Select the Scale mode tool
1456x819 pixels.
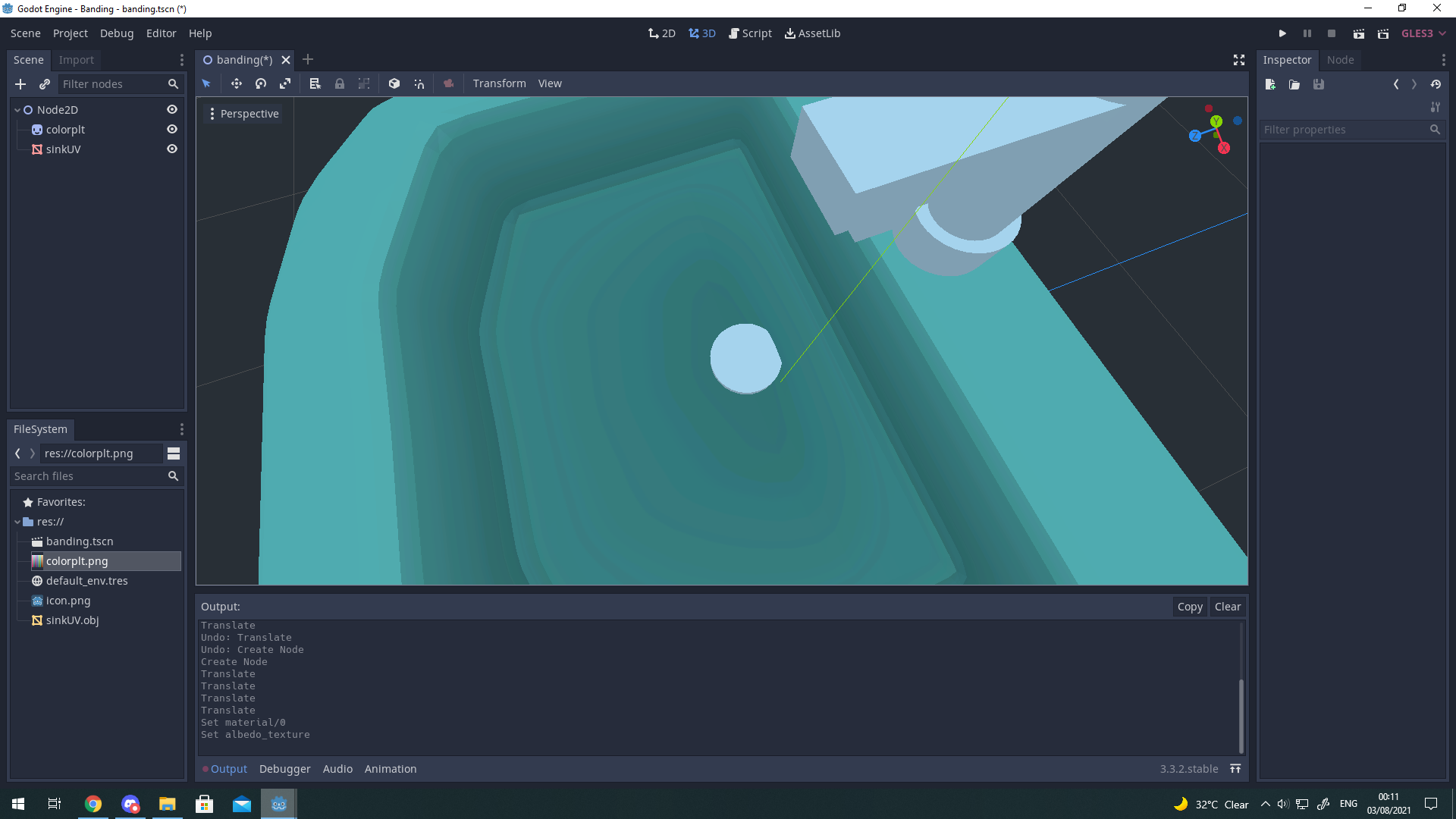(285, 83)
